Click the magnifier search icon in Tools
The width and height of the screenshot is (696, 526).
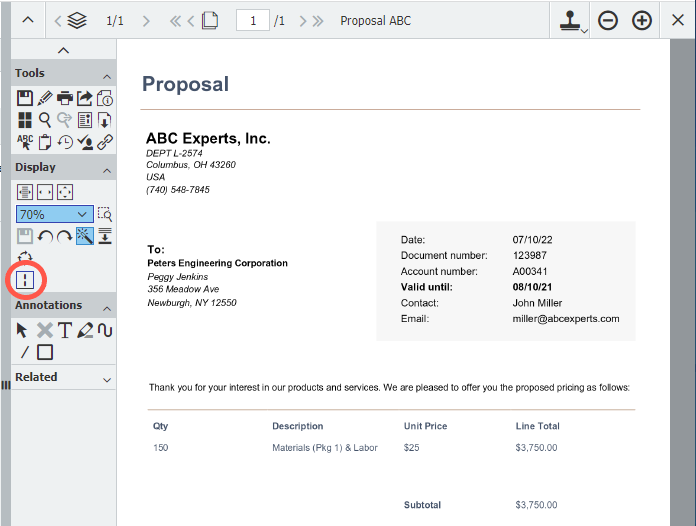coord(45,120)
